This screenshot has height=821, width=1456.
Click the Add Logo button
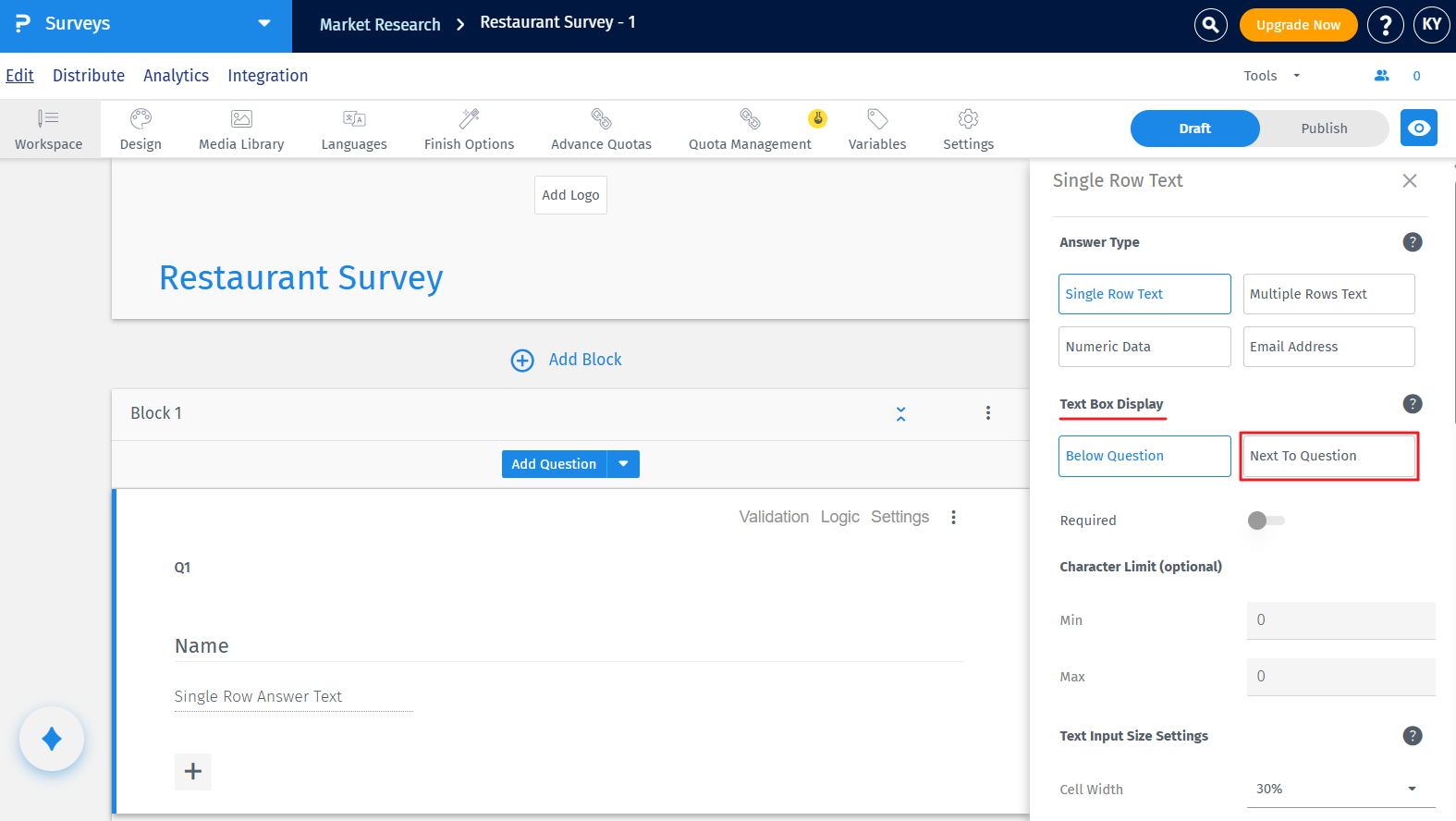point(570,195)
